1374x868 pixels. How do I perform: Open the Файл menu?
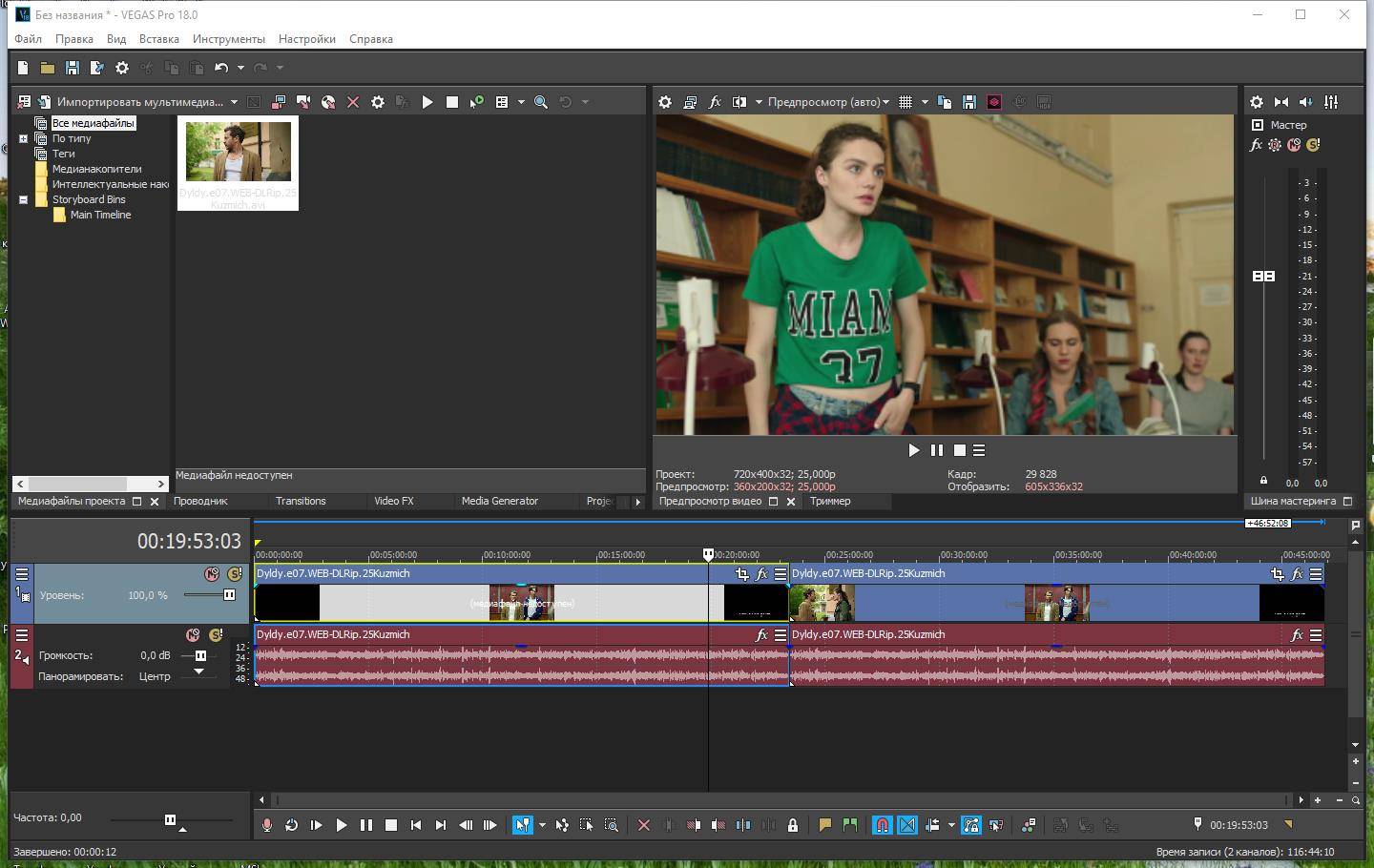tap(28, 39)
